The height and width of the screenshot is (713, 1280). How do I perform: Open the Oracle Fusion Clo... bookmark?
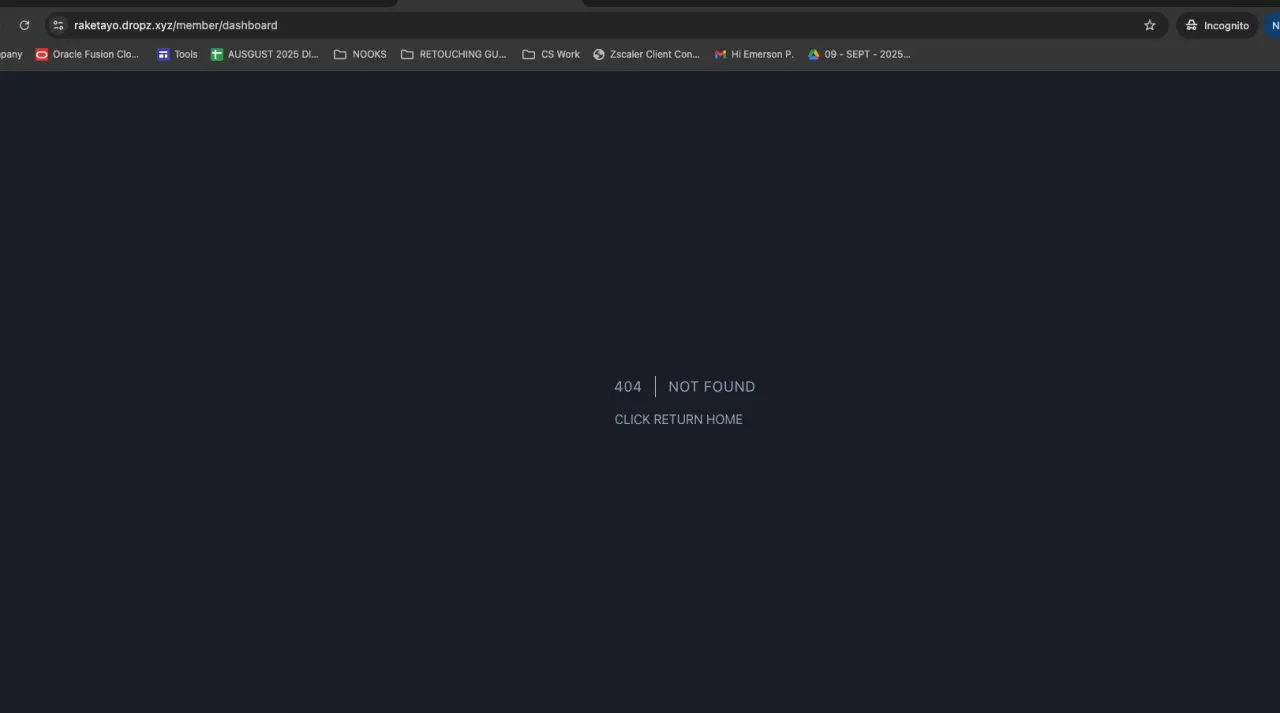pos(88,54)
